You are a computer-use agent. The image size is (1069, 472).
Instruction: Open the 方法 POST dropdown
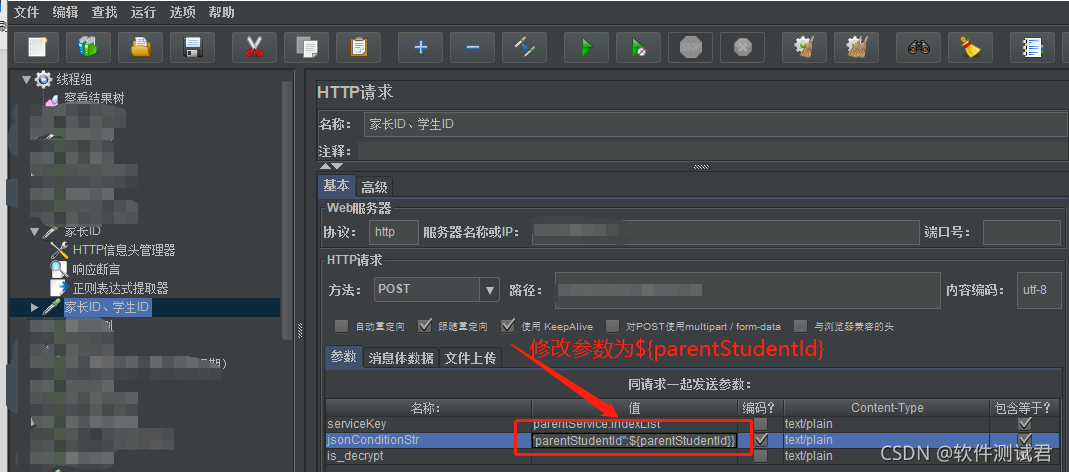click(490, 290)
